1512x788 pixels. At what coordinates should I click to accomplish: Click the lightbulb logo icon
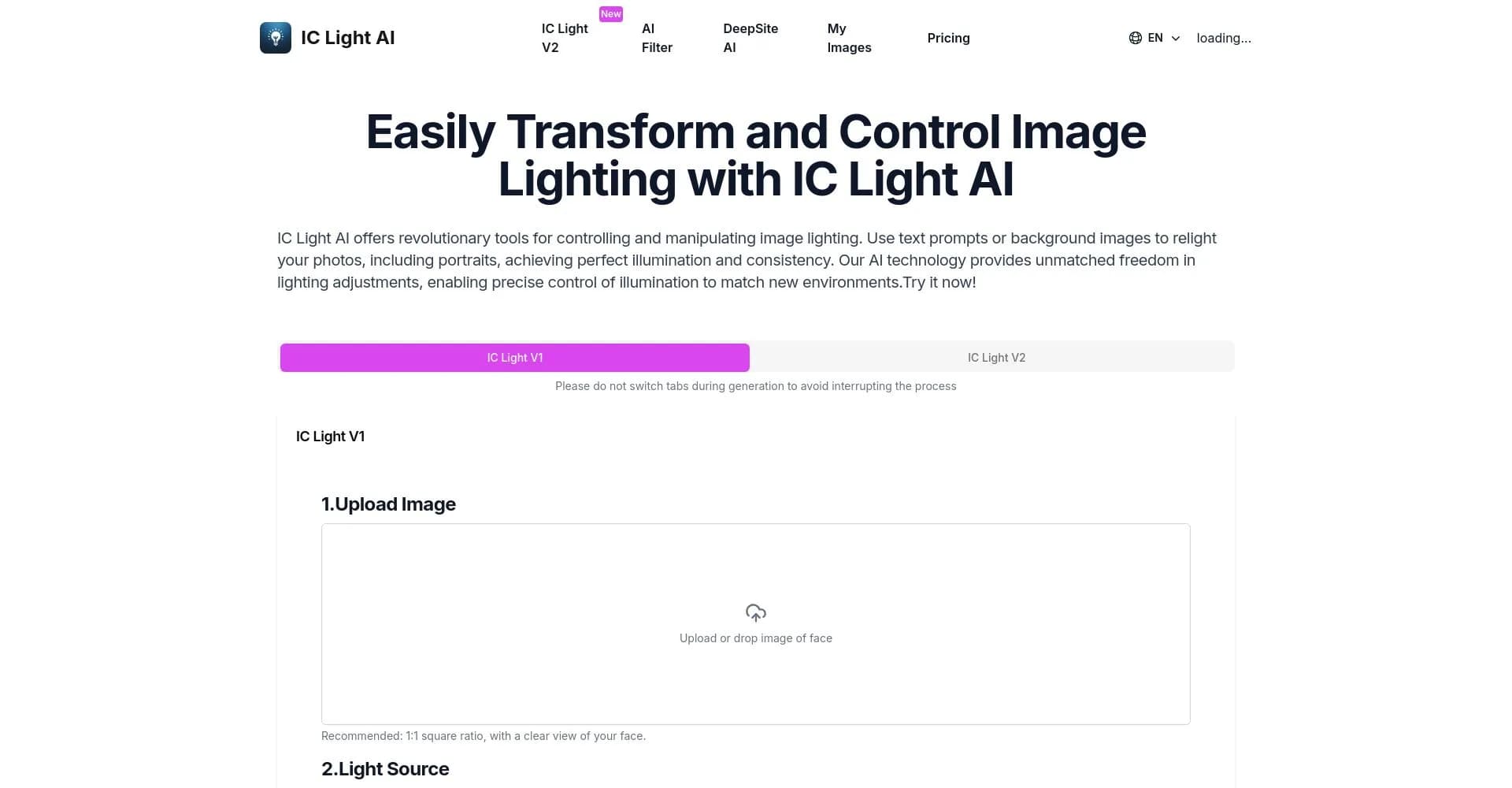click(275, 38)
